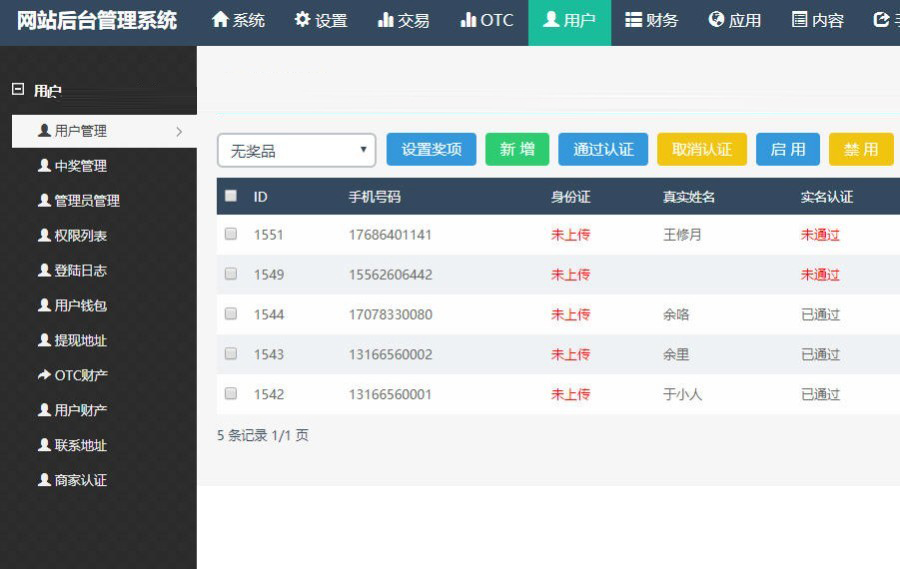This screenshot has height=569, width=900.
Task: Click the list icon beside 财务
Action: 633,20
